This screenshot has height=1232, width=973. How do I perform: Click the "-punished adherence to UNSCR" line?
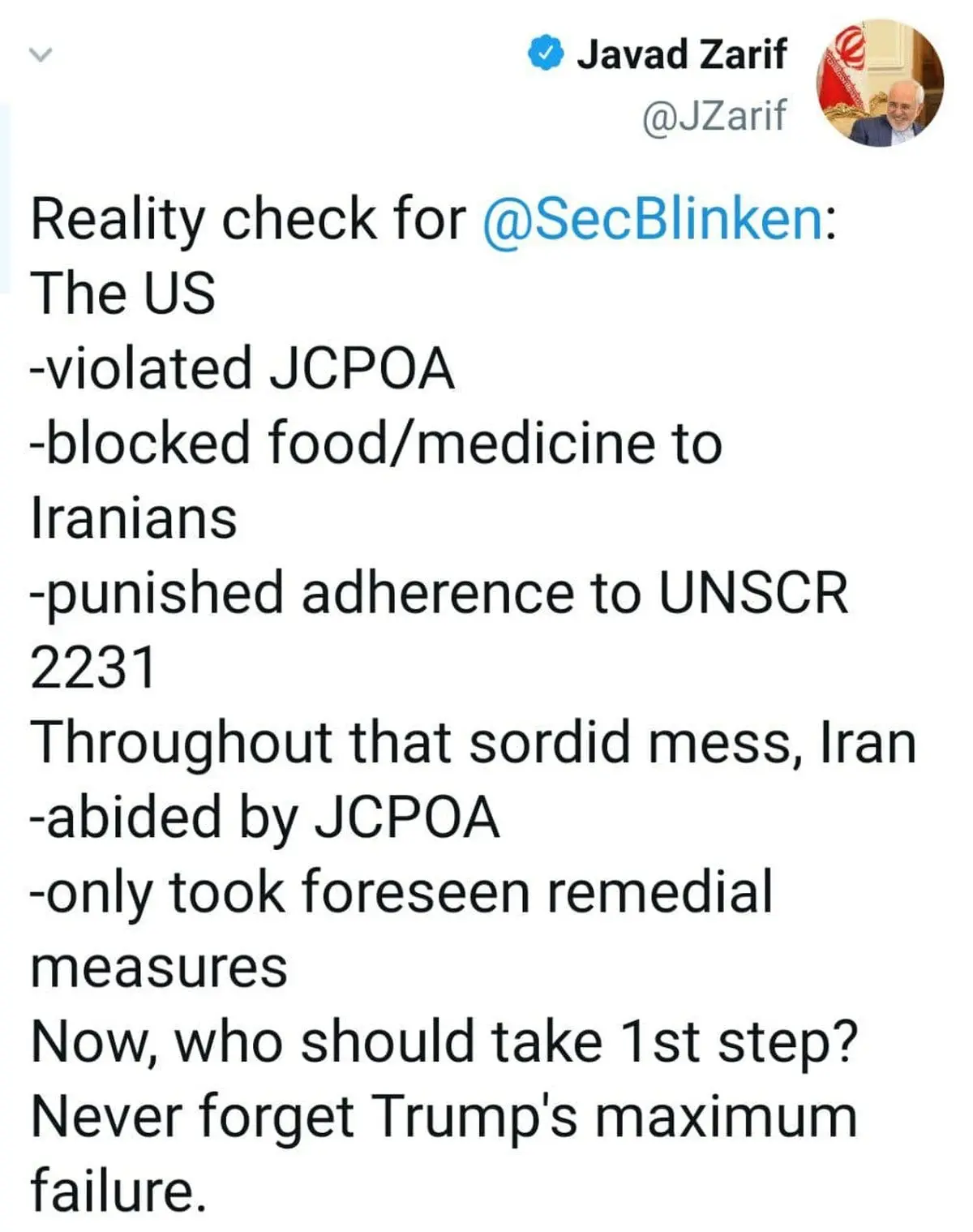[x=439, y=593]
